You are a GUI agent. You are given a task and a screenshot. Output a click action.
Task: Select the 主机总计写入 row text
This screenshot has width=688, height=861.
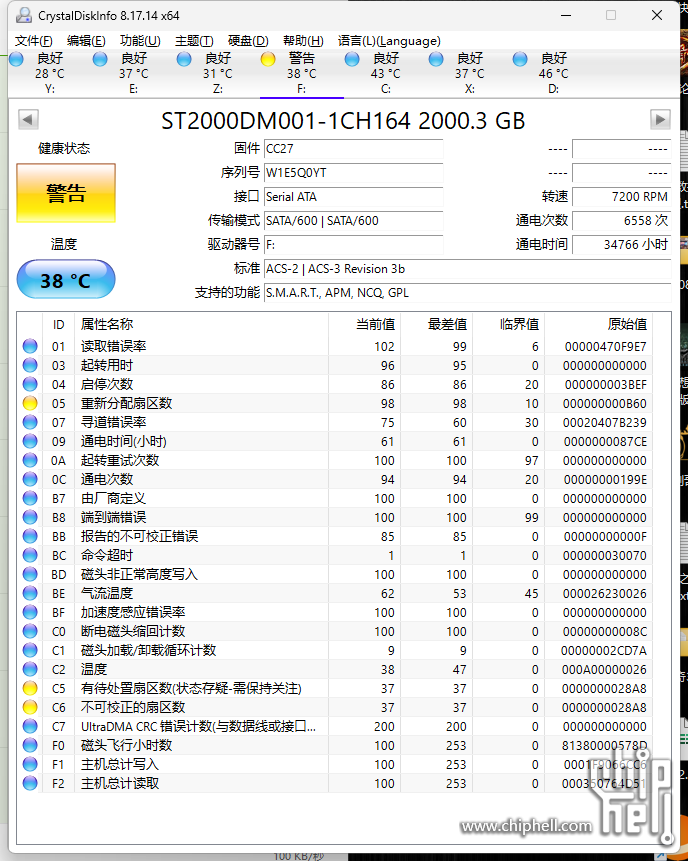point(120,764)
